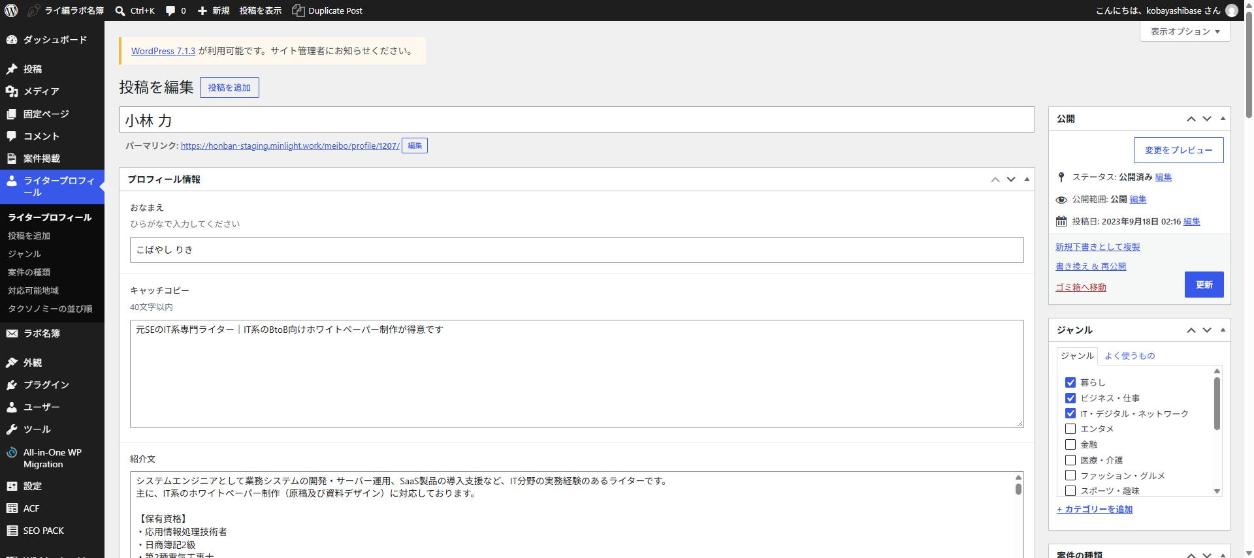
Task: Toggle IT・デジタル・ネットワーク checkbox
Action: coord(1070,413)
